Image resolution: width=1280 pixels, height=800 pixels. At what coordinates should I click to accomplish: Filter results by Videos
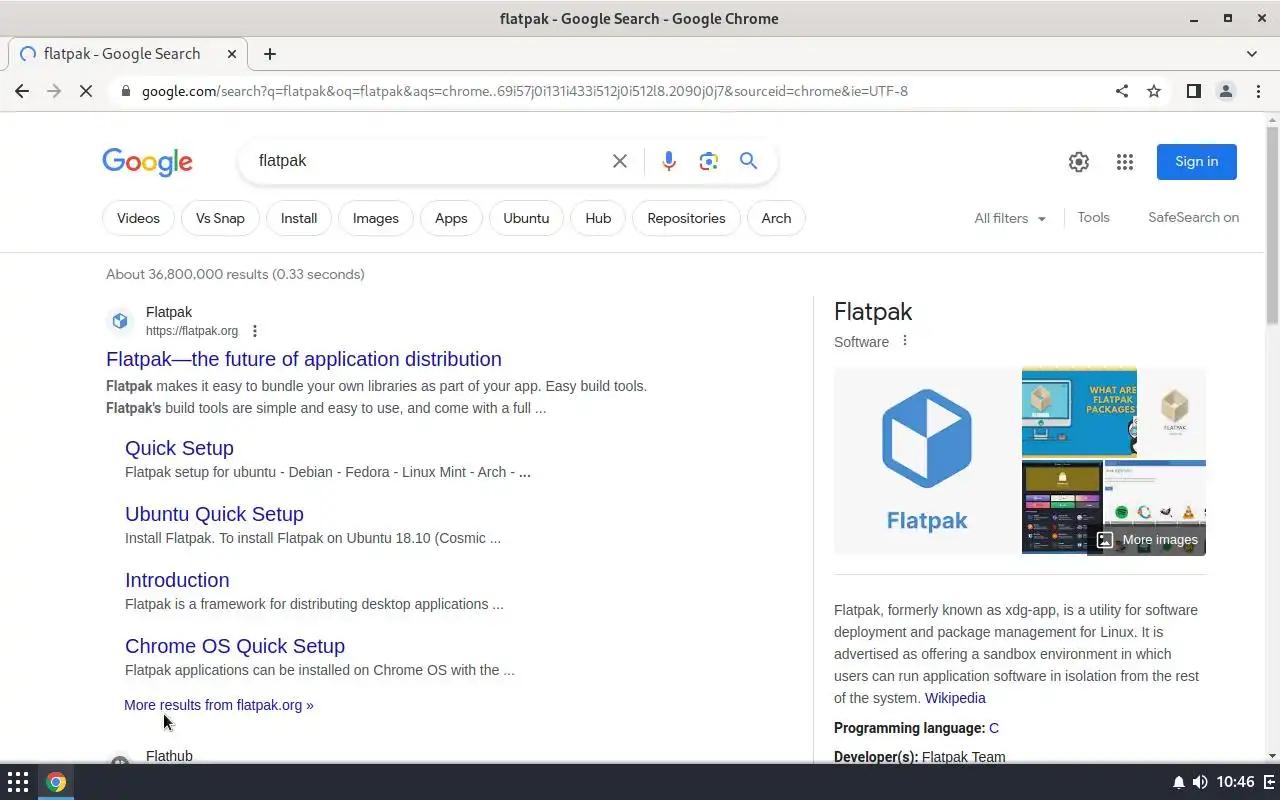pos(138,218)
